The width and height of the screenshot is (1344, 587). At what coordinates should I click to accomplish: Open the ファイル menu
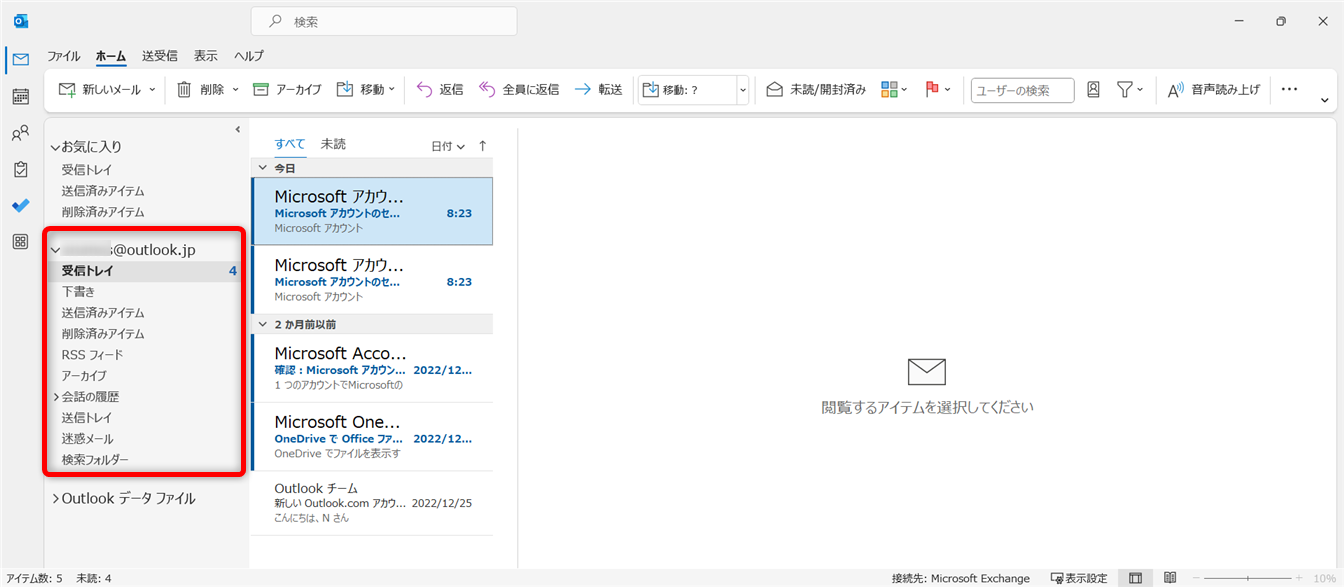click(64, 56)
